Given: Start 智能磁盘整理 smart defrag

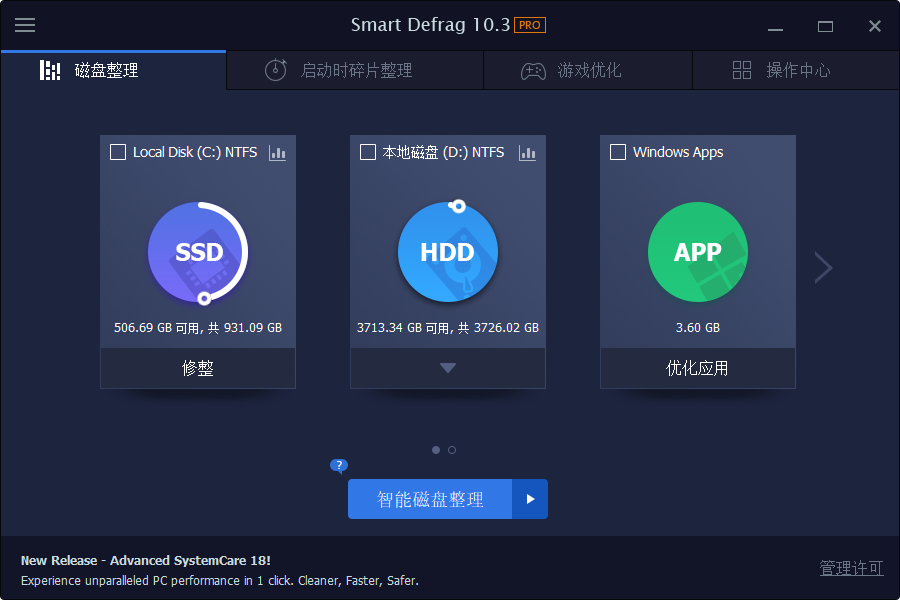Looking at the screenshot, I should pos(430,499).
